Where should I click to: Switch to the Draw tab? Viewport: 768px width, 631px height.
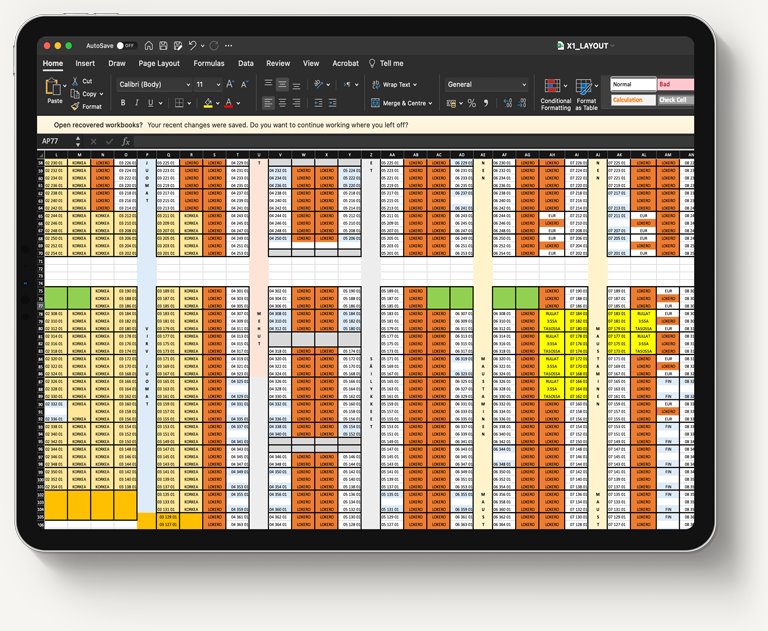tap(117, 63)
